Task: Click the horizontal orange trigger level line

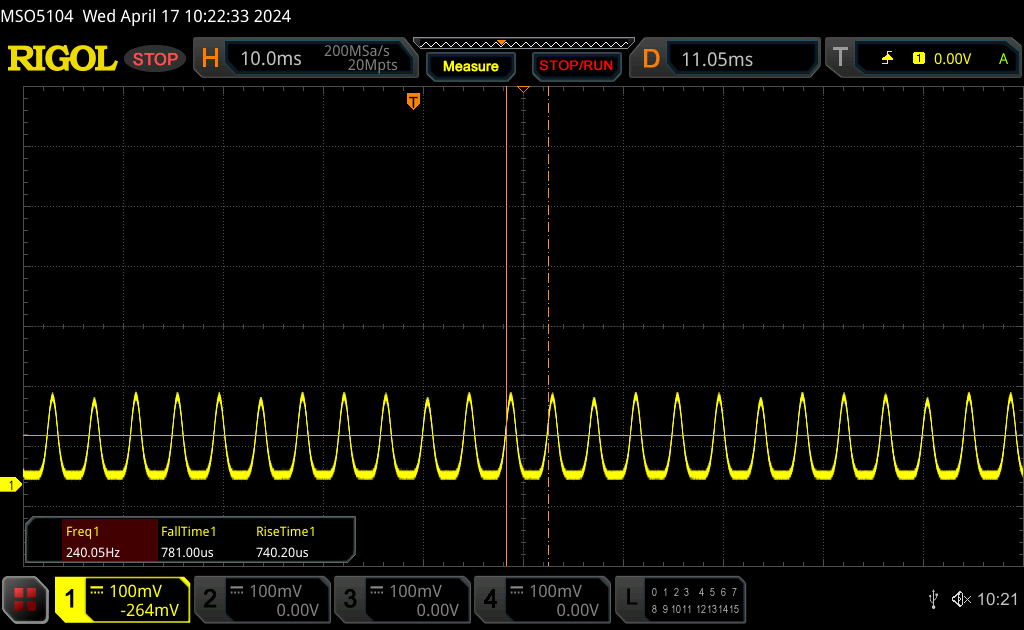Action: pos(524,435)
